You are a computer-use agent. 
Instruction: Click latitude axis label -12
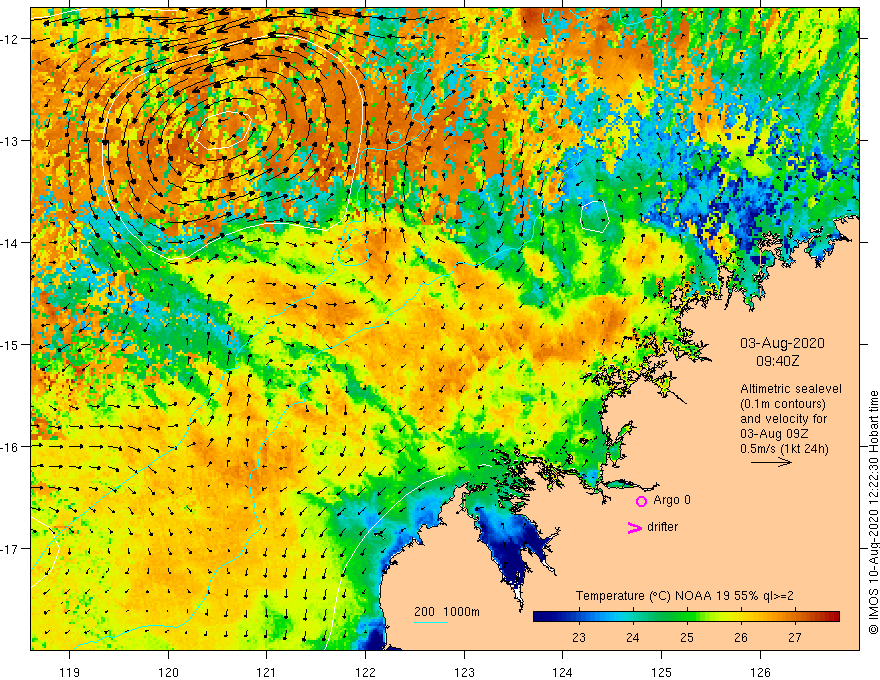point(12,39)
